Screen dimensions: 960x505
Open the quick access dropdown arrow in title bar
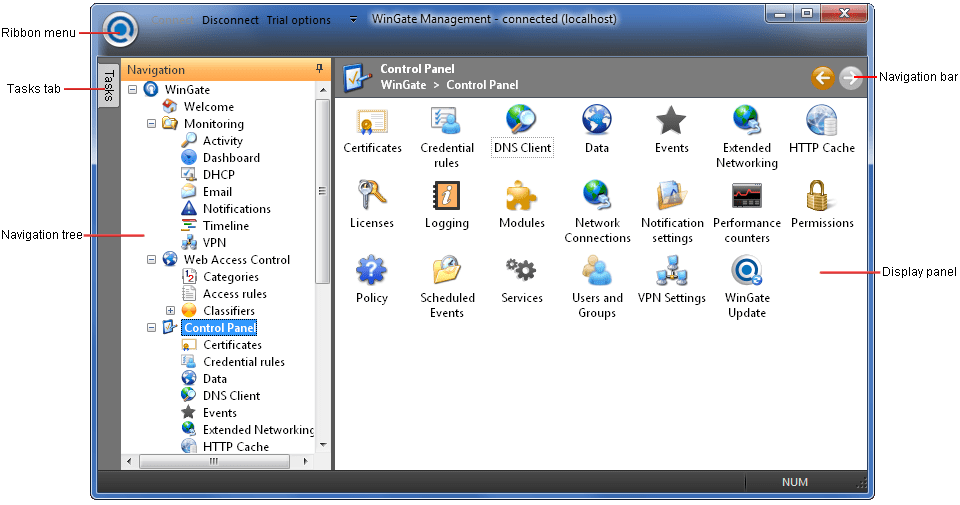pos(353,20)
